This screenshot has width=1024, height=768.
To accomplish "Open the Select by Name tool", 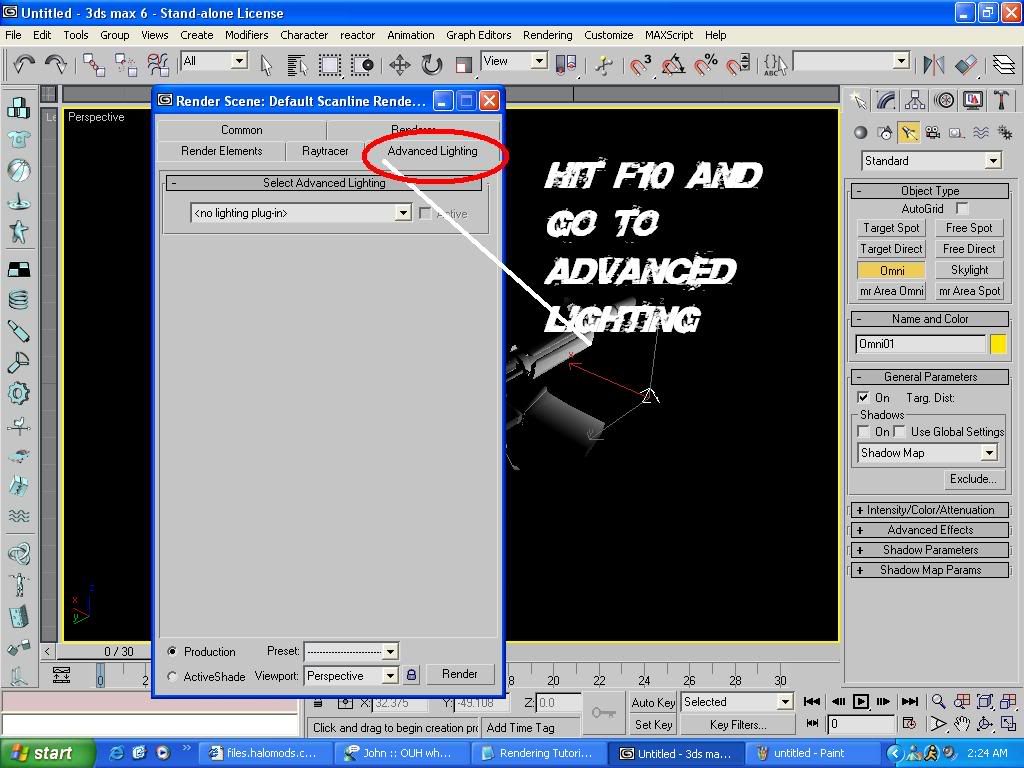I will click(297, 65).
